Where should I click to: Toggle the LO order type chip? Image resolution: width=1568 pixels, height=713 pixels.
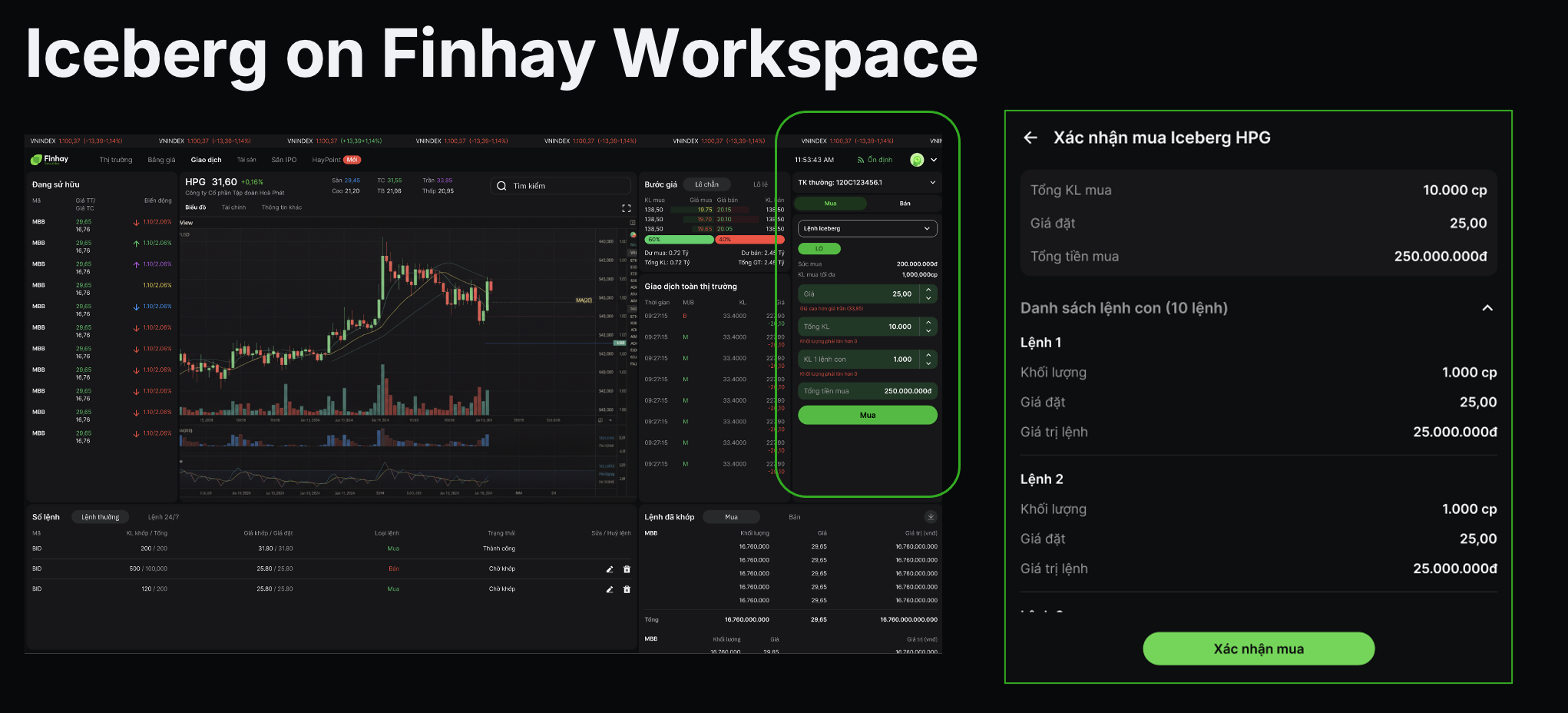(x=819, y=249)
